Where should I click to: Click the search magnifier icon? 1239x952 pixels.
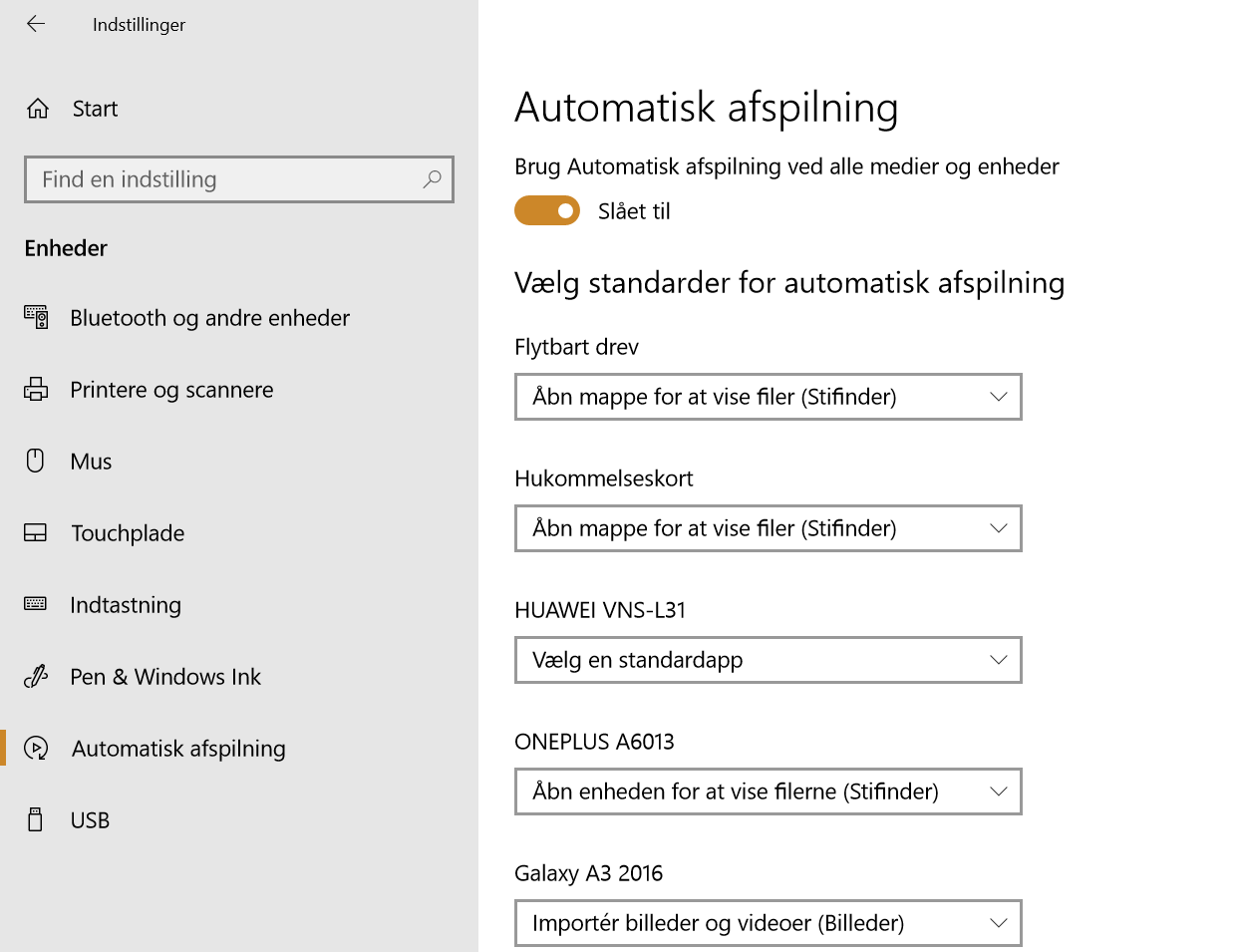pyautogui.click(x=432, y=179)
